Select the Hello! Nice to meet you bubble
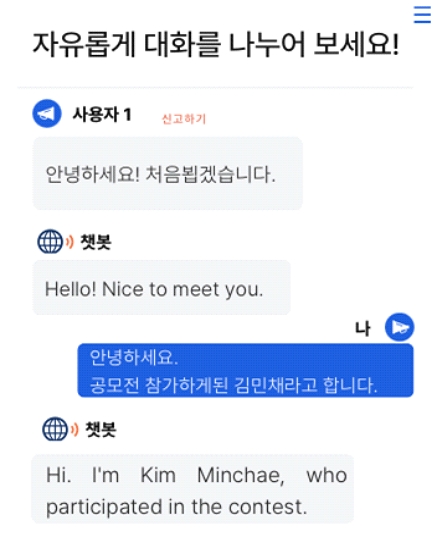 point(161,287)
